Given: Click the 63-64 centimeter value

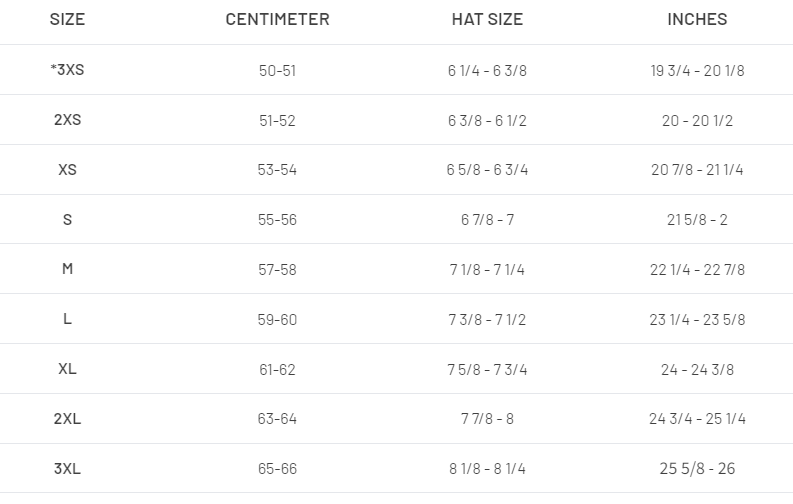Looking at the screenshot, I should pos(277,419).
